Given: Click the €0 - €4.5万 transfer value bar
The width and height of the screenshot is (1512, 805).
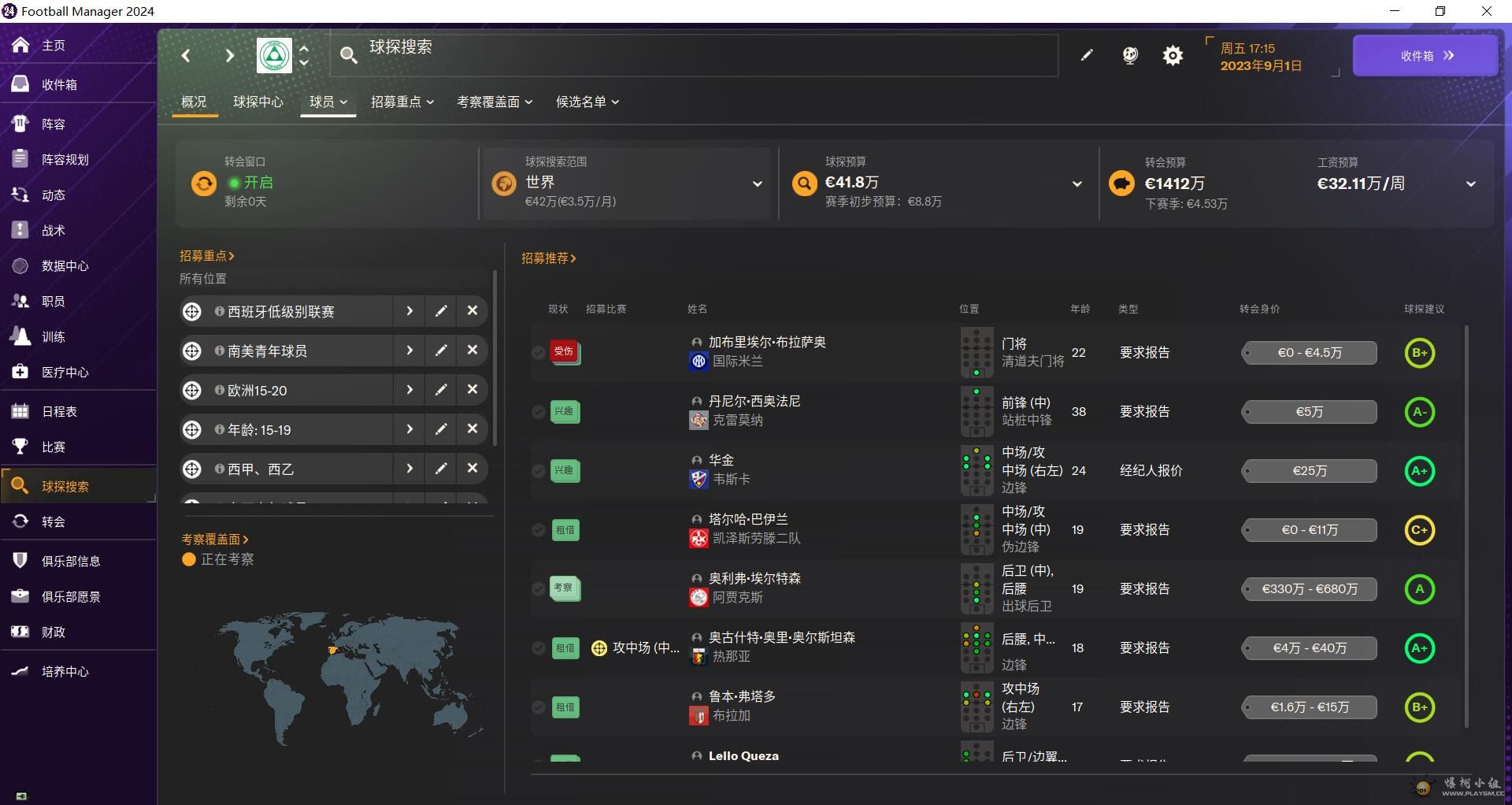Looking at the screenshot, I should (1310, 353).
